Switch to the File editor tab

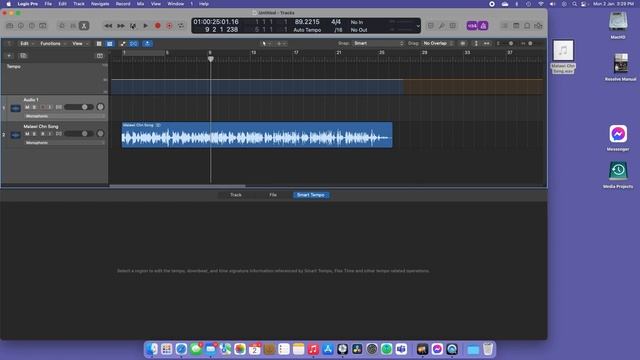(x=273, y=195)
